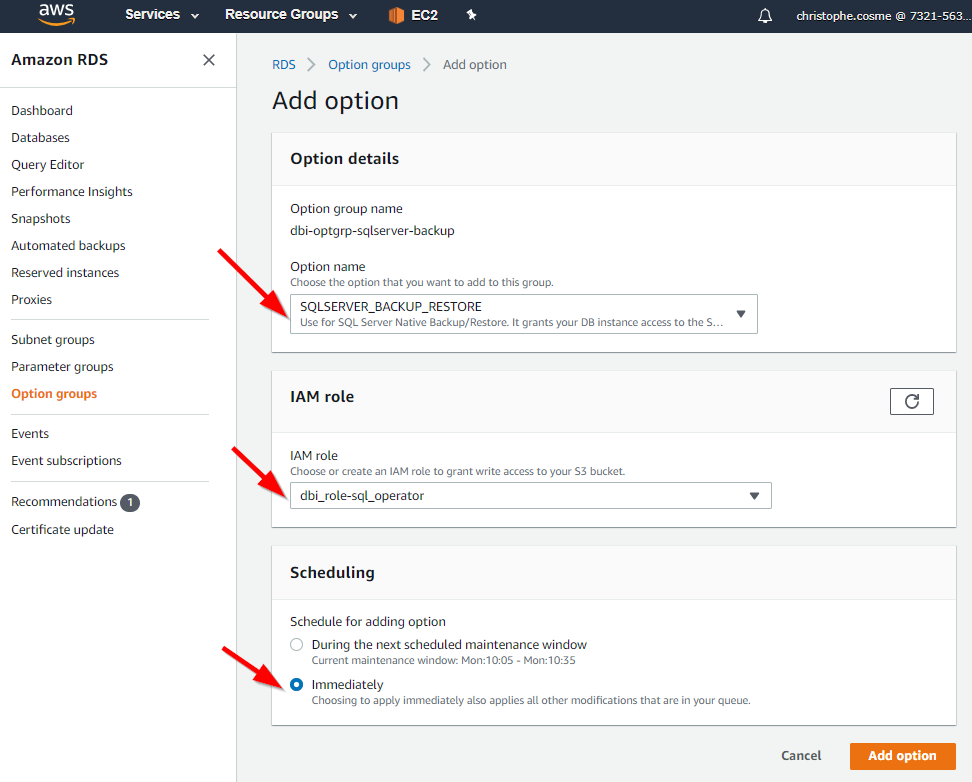
Task: Click the pin shortcut icon in top bar
Action: 471,15
